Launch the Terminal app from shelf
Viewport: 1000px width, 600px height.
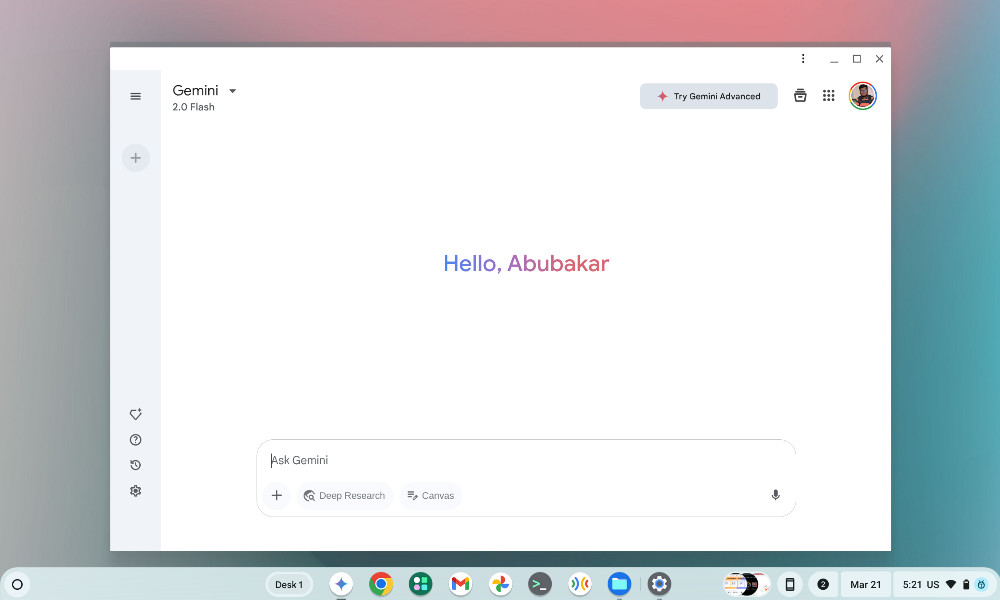(x=540, y=584)
